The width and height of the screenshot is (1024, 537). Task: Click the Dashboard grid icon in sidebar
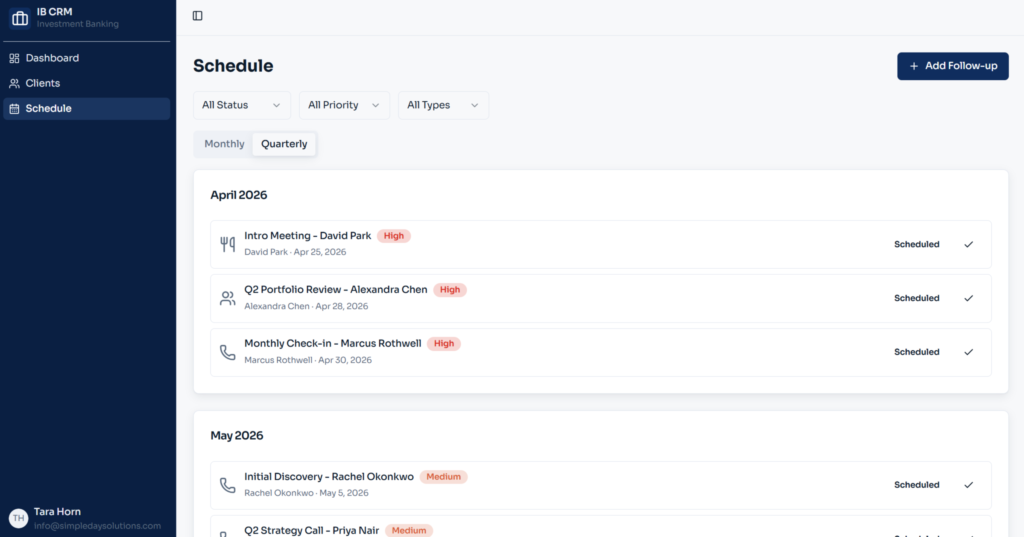click(14, 58)
